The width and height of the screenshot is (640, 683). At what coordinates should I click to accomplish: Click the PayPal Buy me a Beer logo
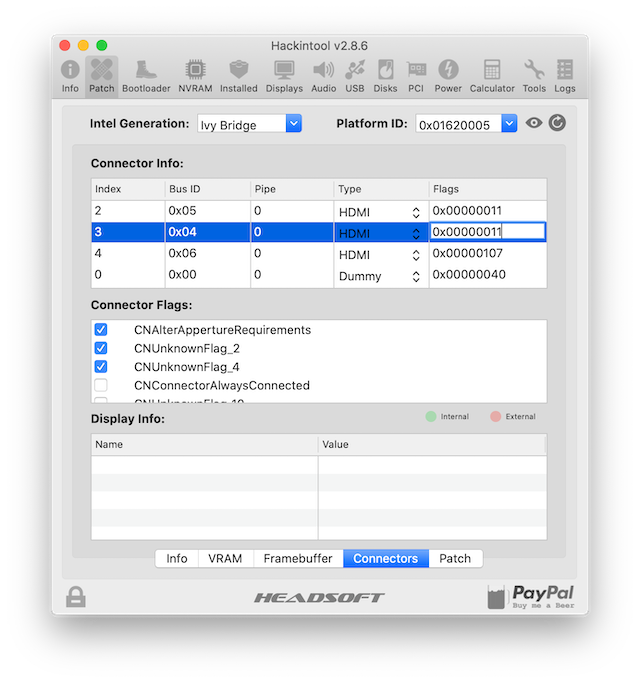click(x=531, y=597)
